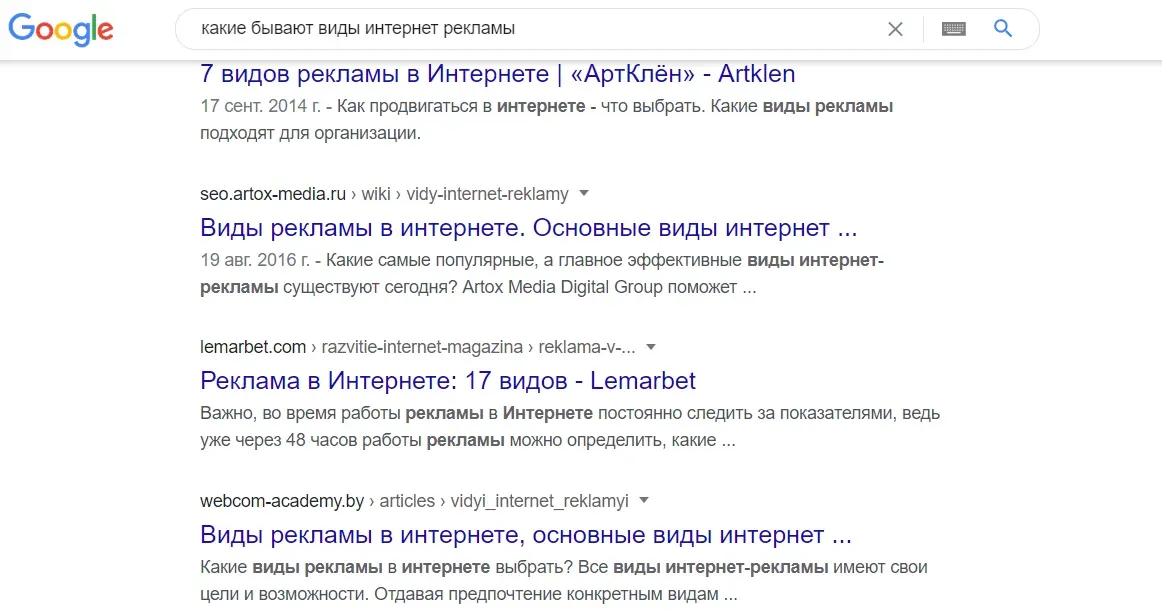This screenshot has height=615, width=1162.
Task: Click snippet line 'уже через 48 часов работы'
Action: [311, 440]
